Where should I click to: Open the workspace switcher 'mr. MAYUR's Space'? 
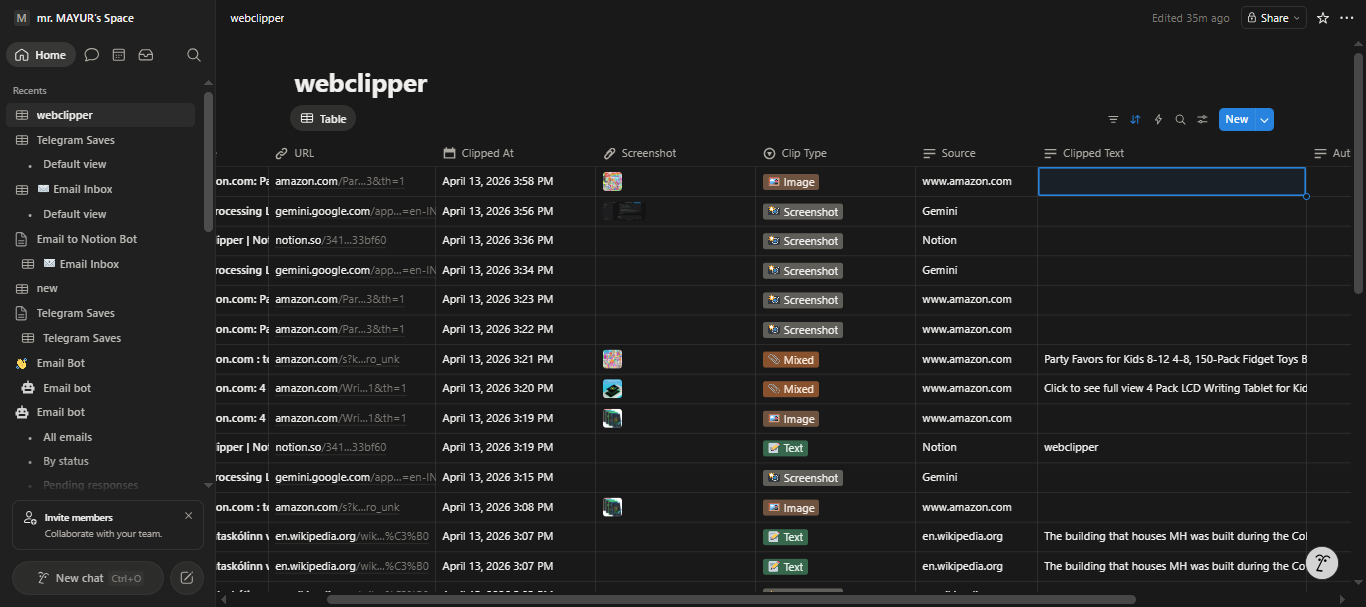coord(75,18)
